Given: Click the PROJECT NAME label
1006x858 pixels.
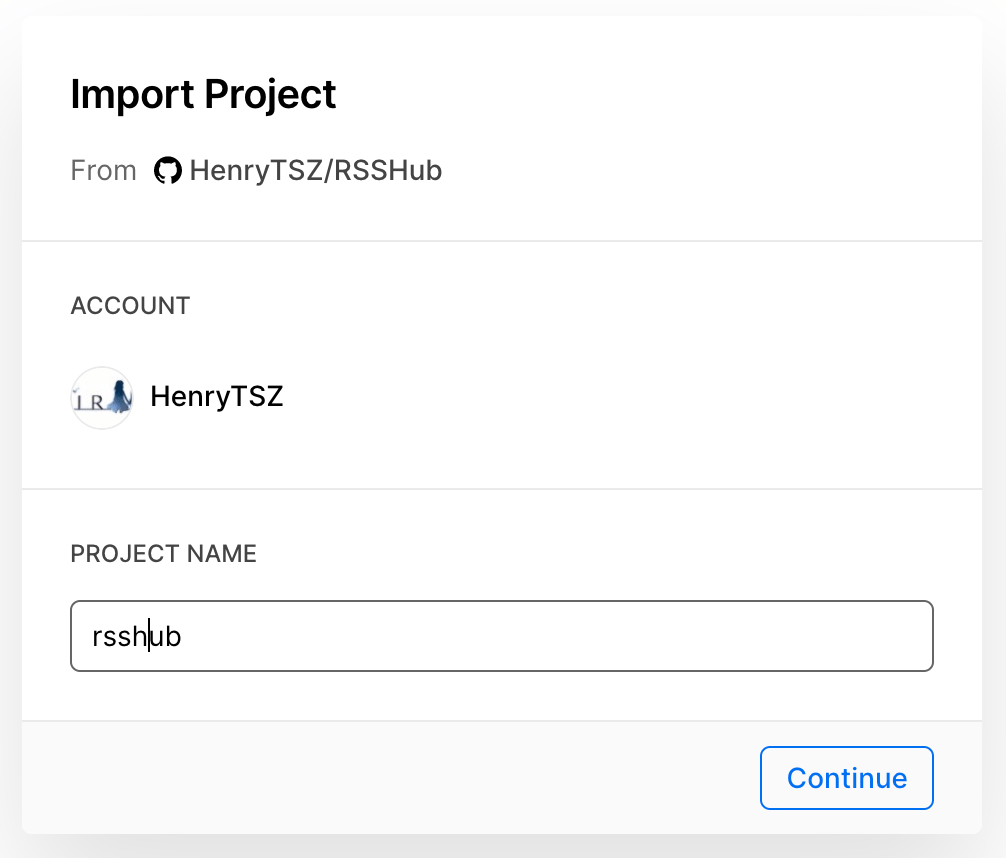Looking at the screenshot, I should coord(164,553).
